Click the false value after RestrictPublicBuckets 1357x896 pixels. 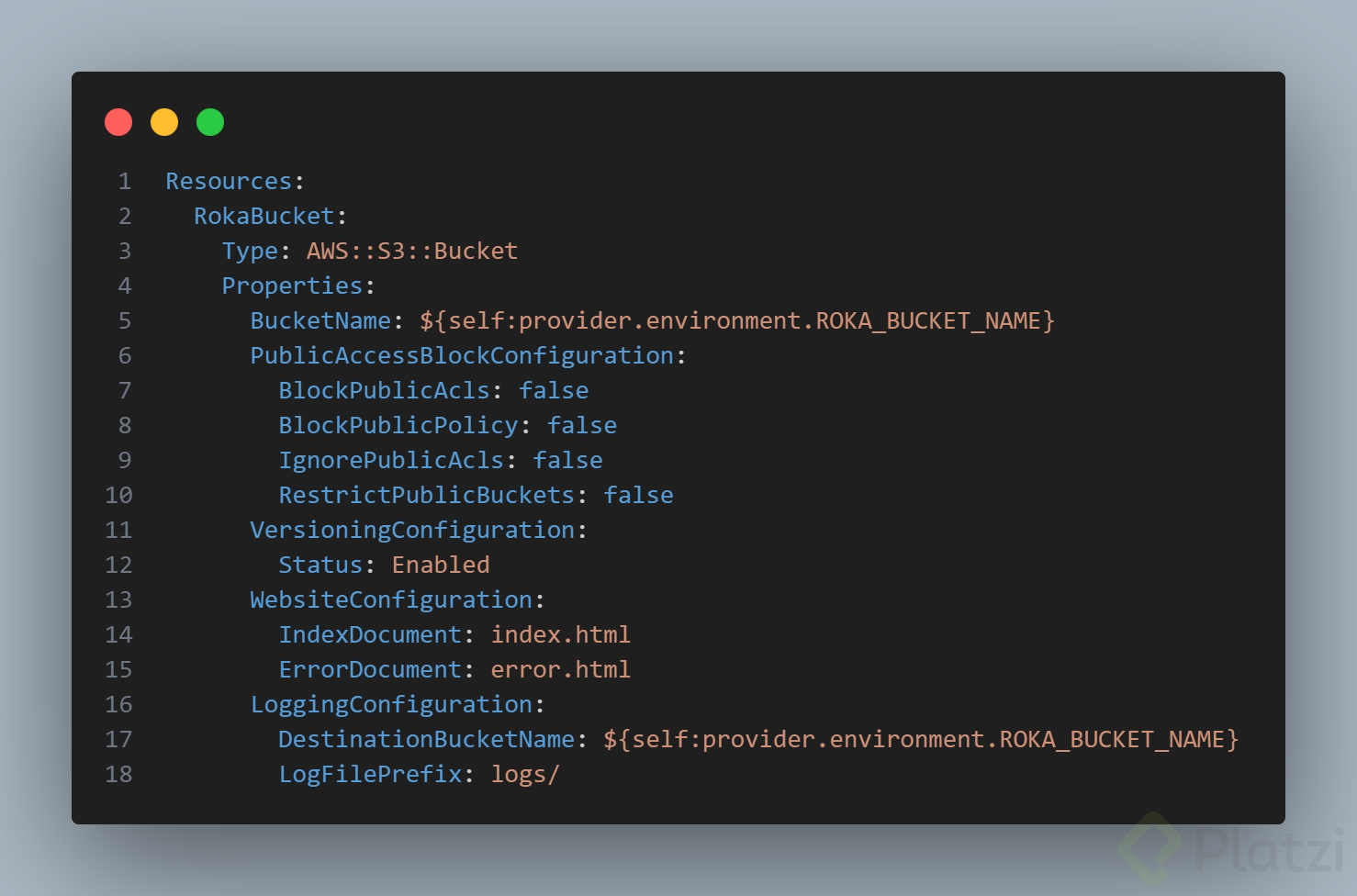(638, 496)
